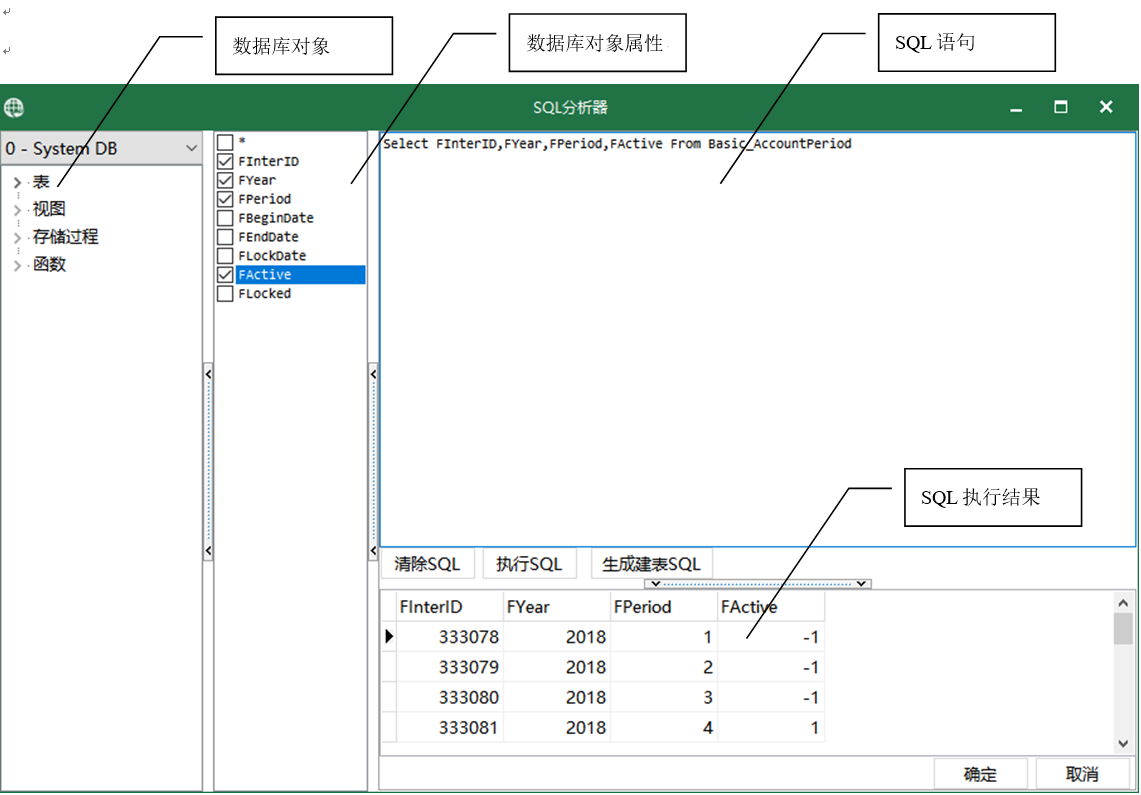Sort by the FYear column header
Viewport: 1141px width, 795px height.
tap(557, 607)
